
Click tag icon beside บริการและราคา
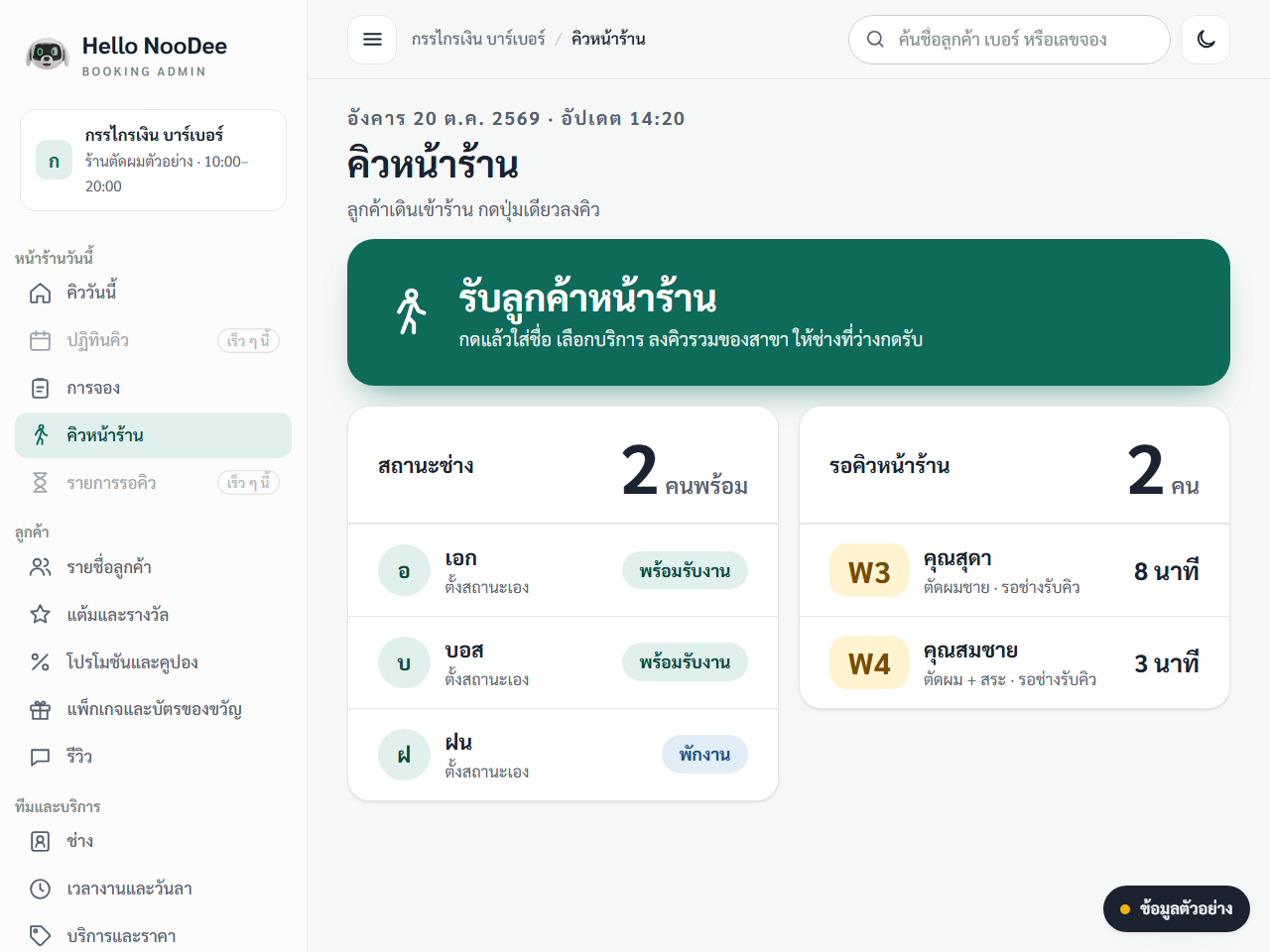[x=40, y=936]
